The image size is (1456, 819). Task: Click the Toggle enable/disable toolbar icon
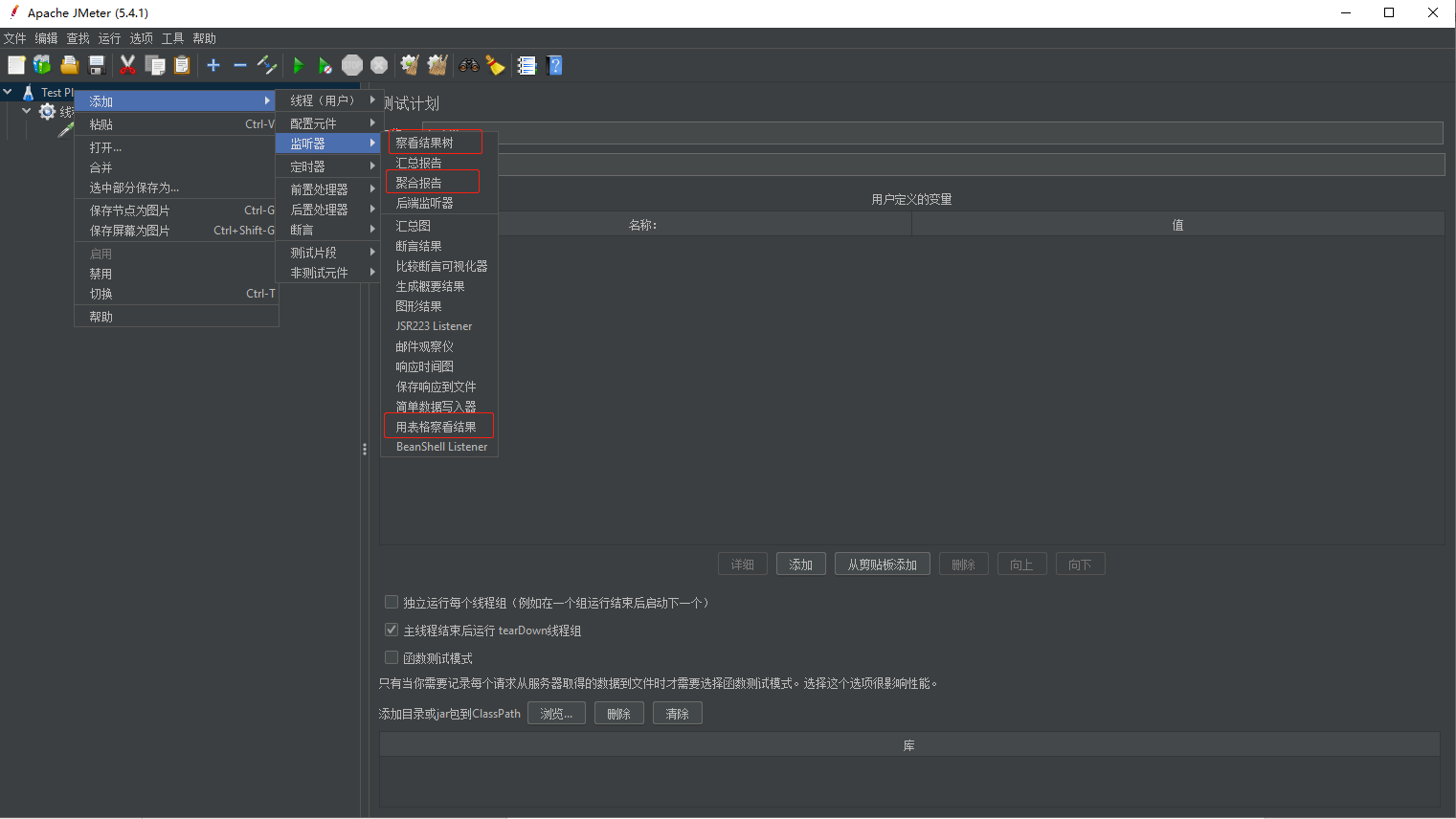click(267, 65)
